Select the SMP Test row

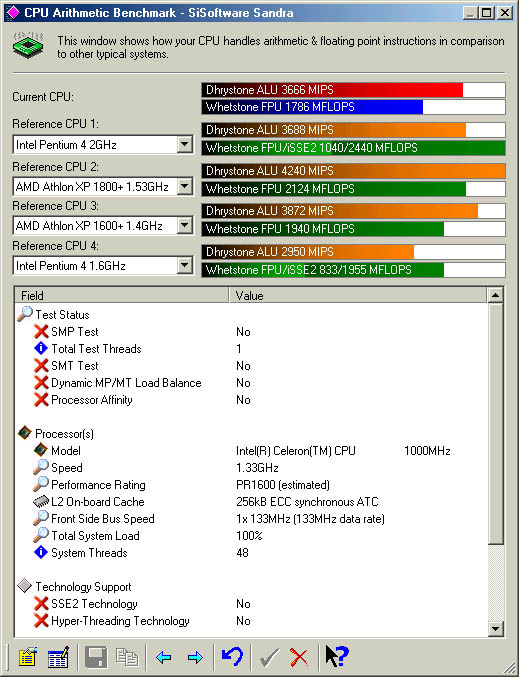pos(250,332)
